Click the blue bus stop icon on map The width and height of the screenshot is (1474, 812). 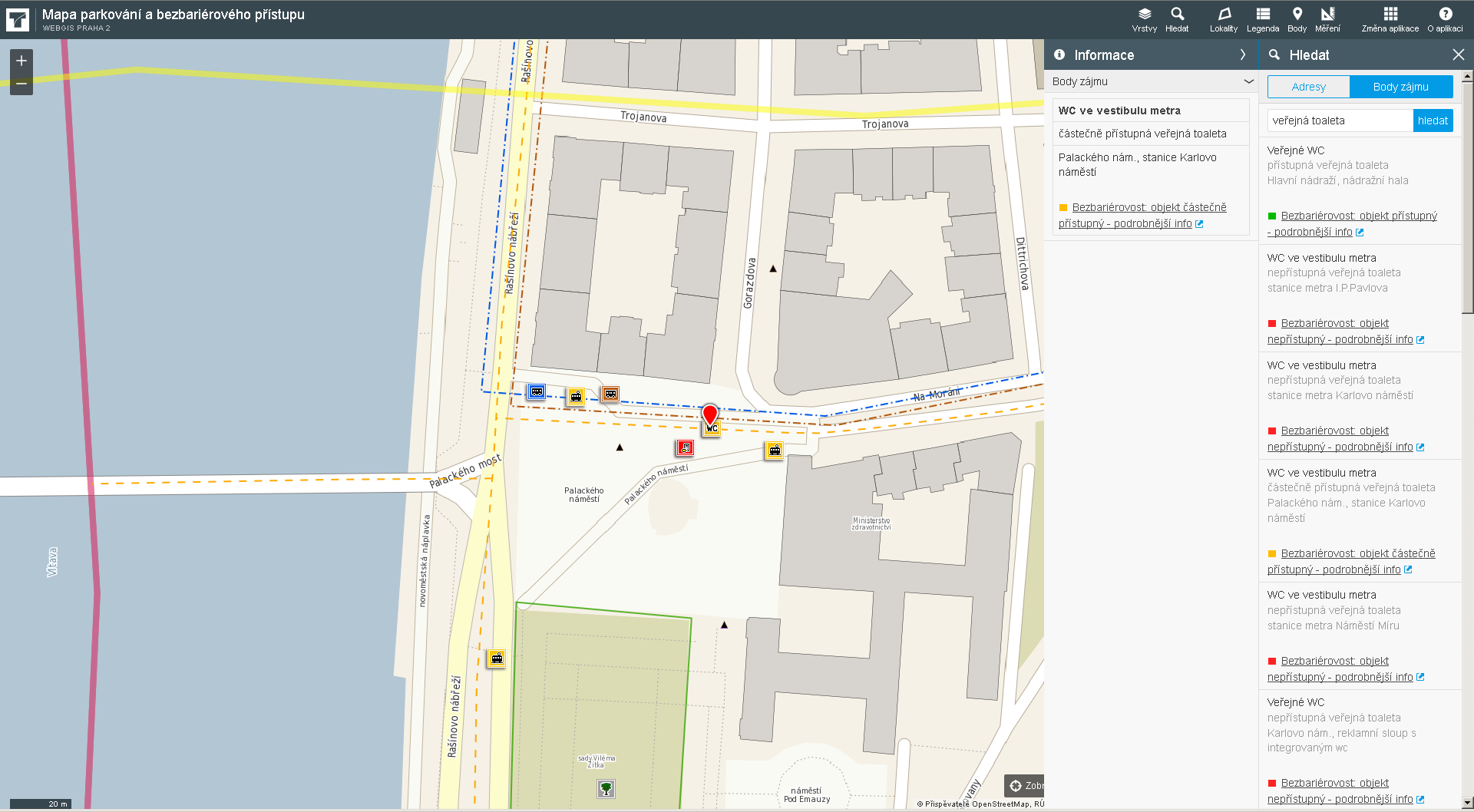(x=537, y=391)
